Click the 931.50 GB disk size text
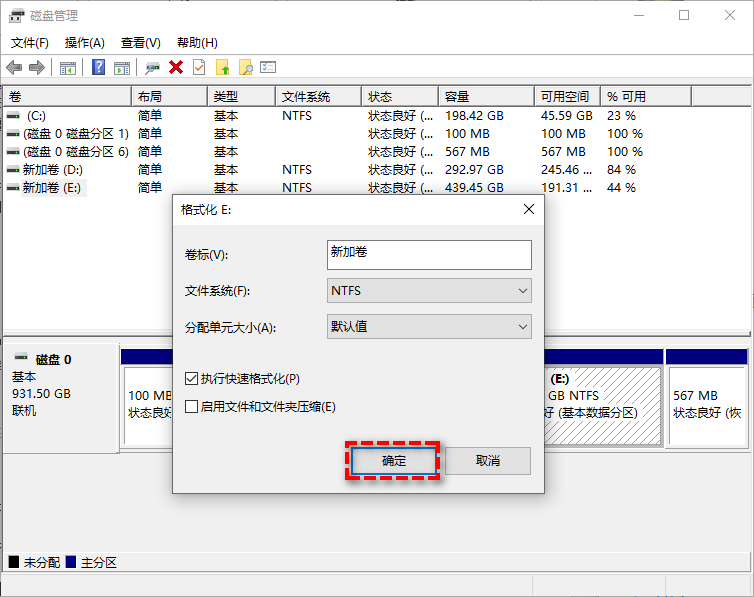This screenshot has width=754, height=597. pyautogui.click(x=41, y=394)
